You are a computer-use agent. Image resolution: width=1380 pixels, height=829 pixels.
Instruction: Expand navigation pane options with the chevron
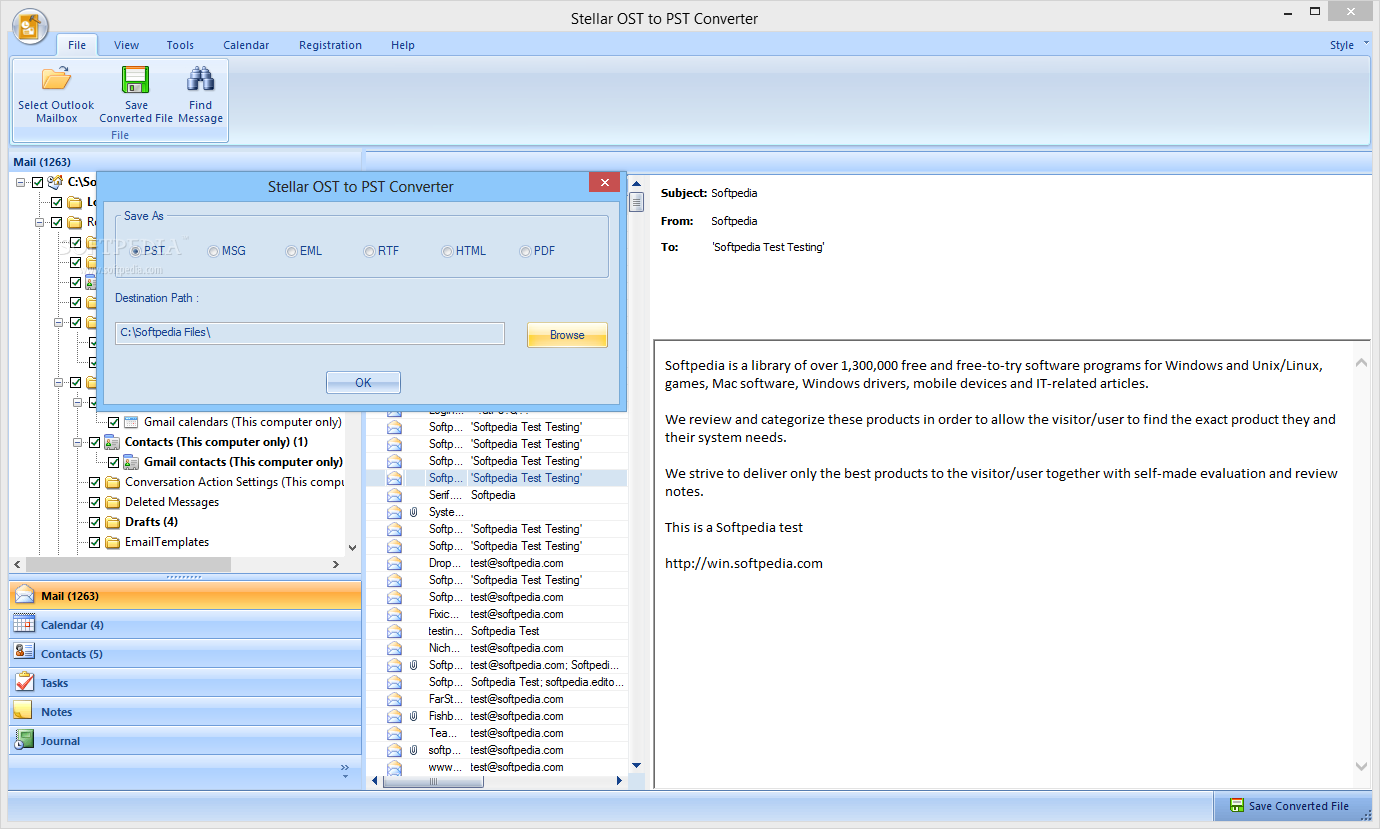click(x=345, y=769)
